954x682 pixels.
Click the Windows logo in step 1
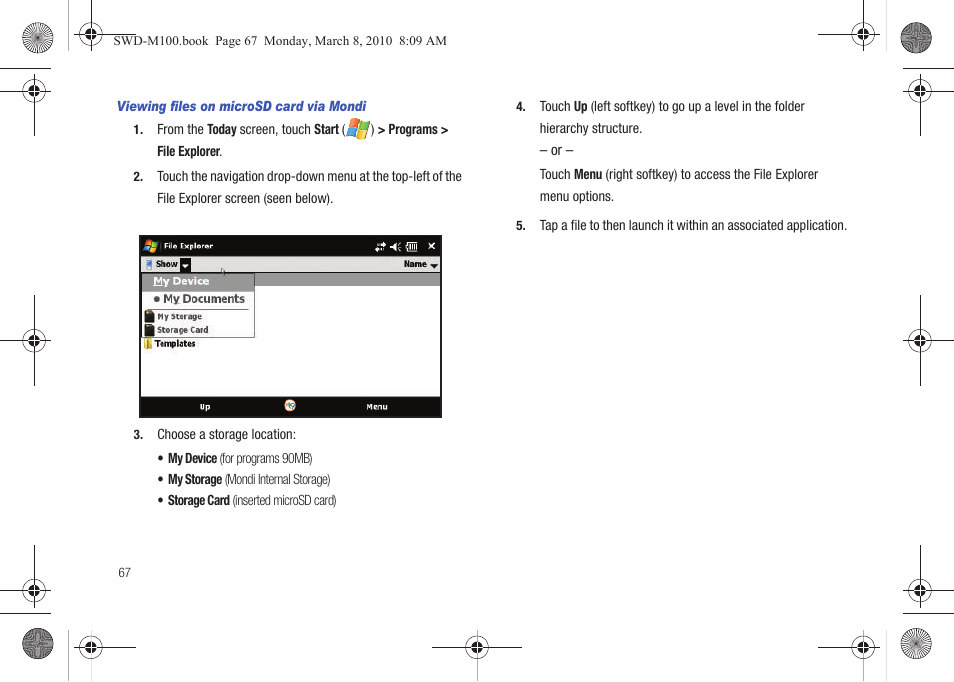coord(358,129)
